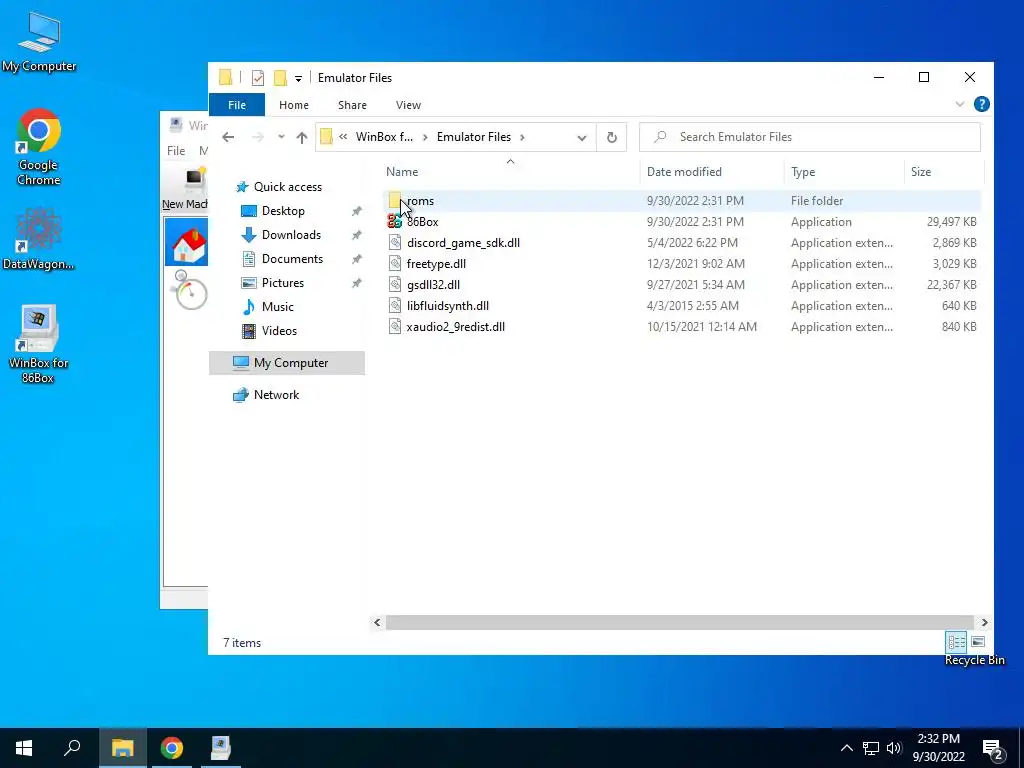Go back with the back arrow
Screen dimensions: 1024x768
click(228, 137)
